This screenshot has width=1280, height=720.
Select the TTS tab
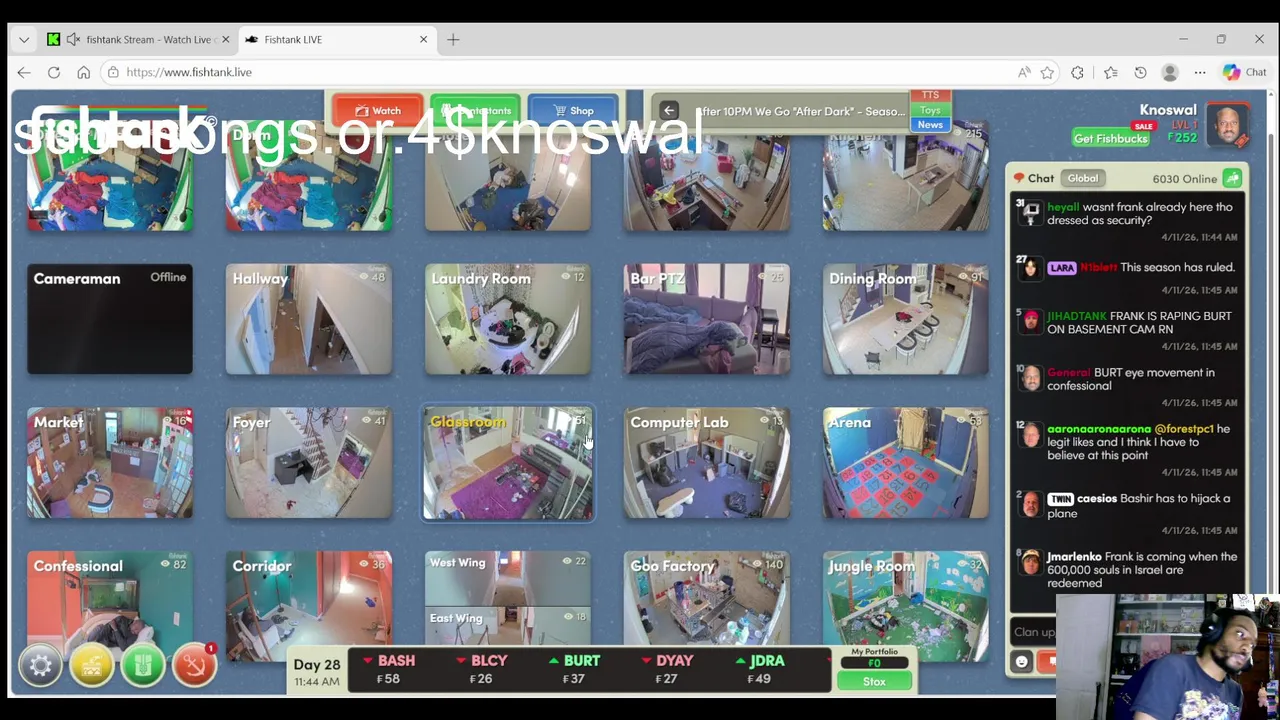pos(930,96)
